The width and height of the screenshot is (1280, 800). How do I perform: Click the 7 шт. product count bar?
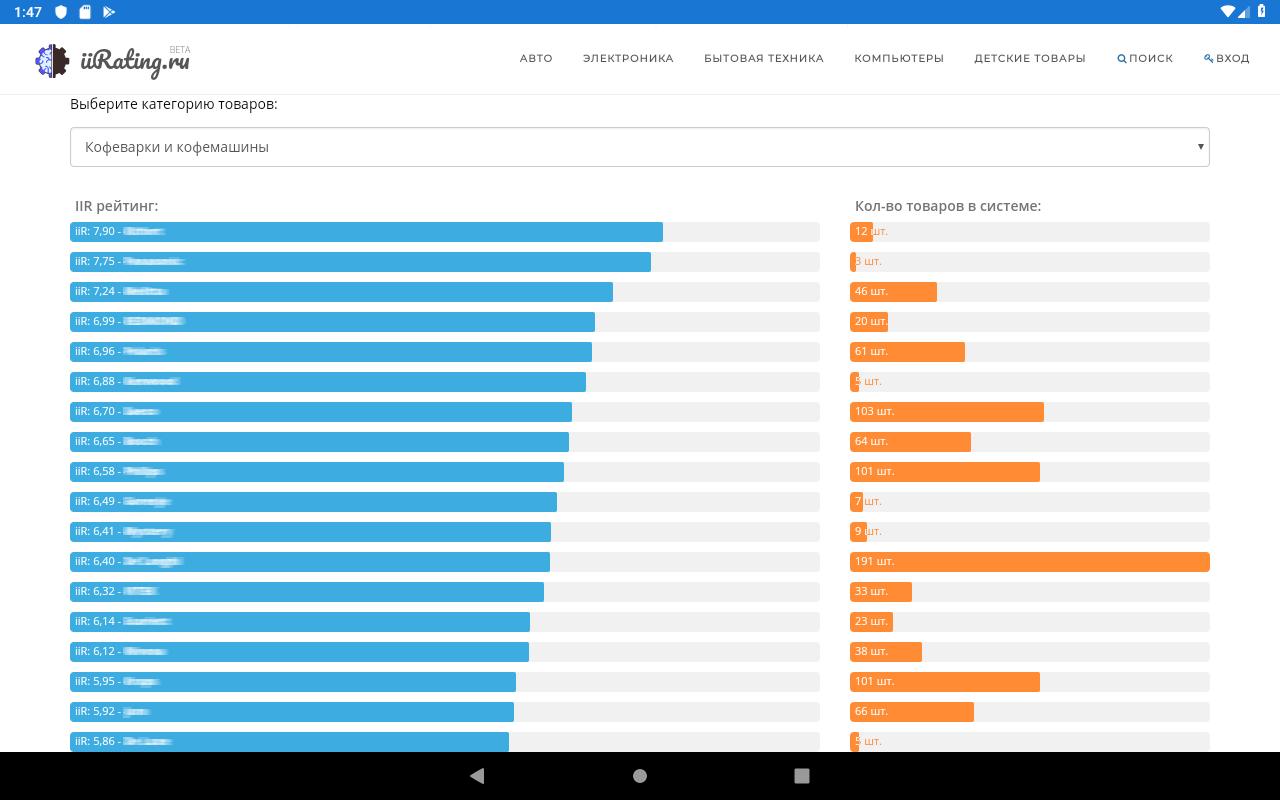pos(857,502)
